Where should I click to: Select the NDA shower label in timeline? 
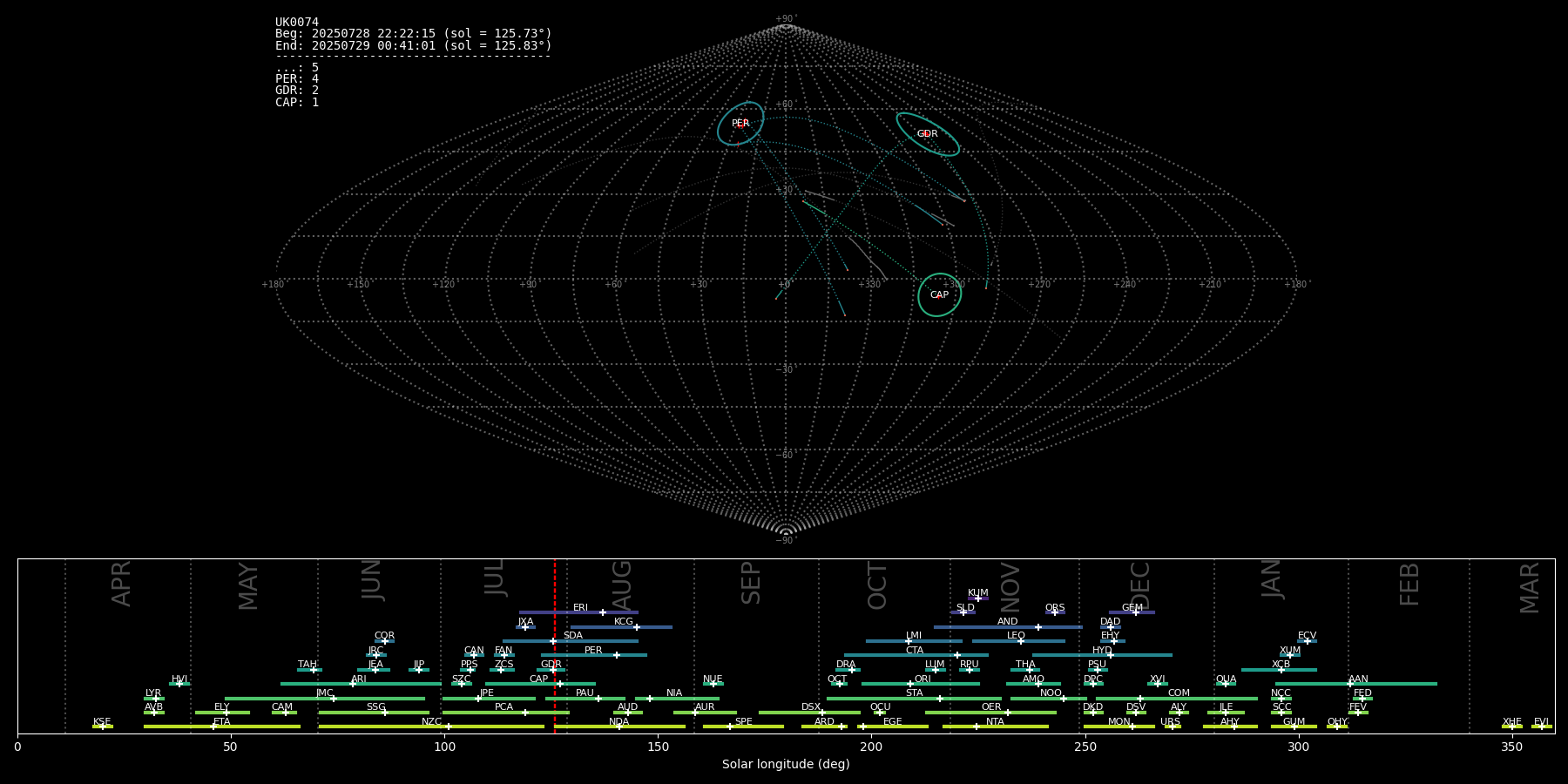pyautogui.click(x=618, y=722)
